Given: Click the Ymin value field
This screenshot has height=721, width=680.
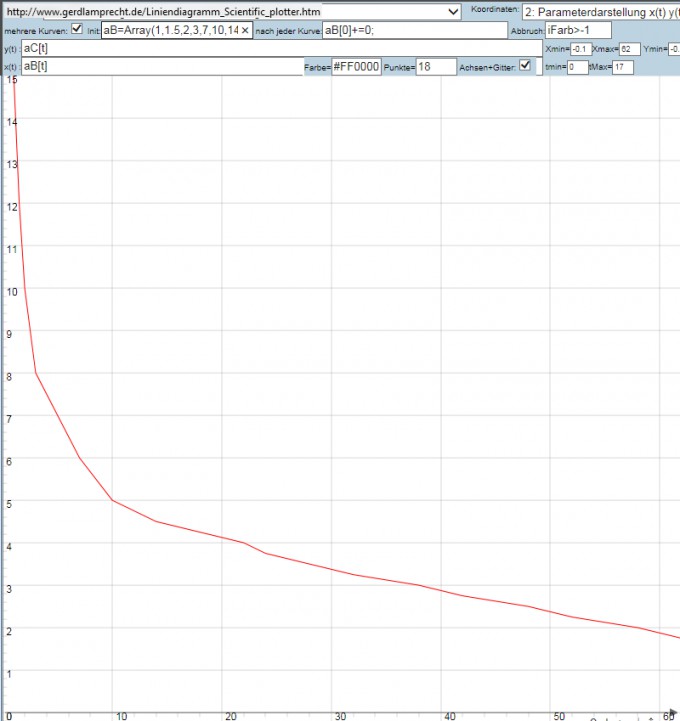Looking at the screenshot, I should [x=675, y=48].
